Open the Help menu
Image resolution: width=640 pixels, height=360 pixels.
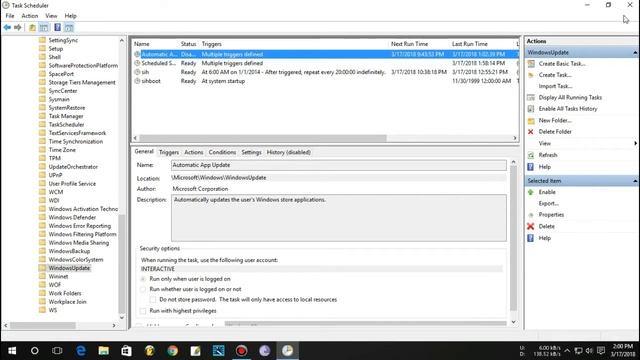tap(70, 16)
